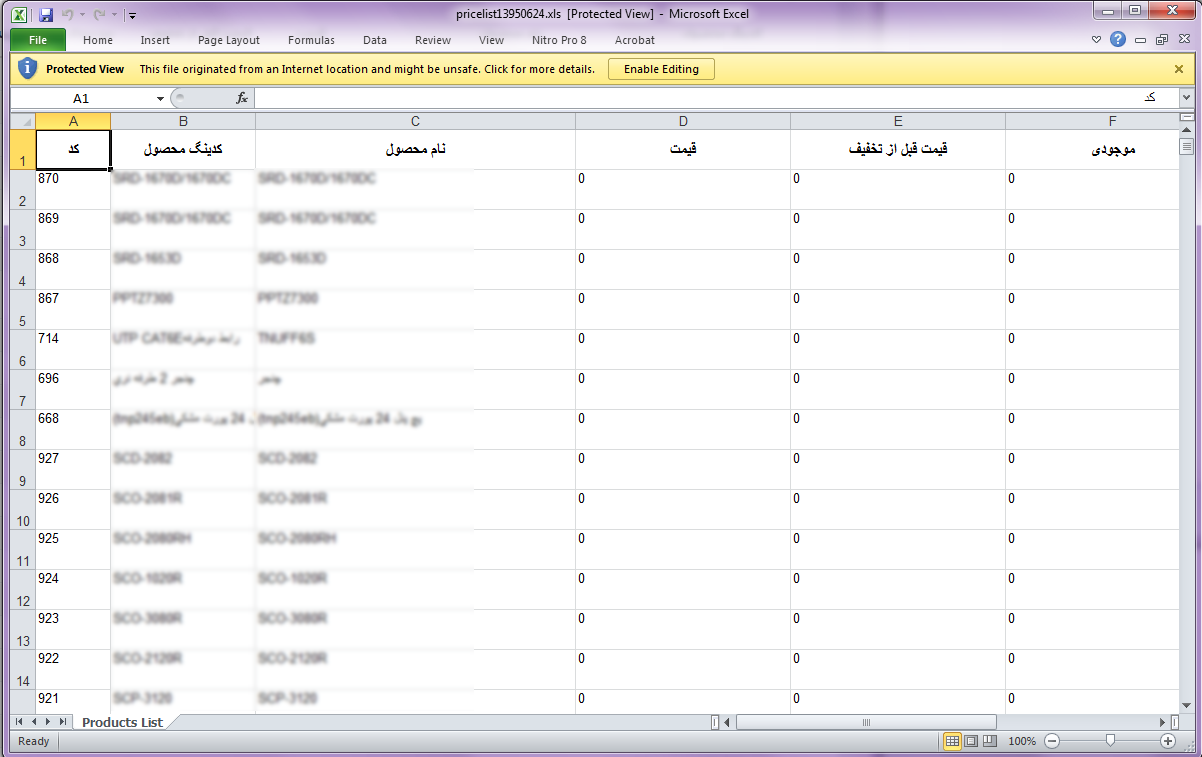Click the Excel application icon in title bar
Viewport: 1202px width, 757px height.
[19, 15]
